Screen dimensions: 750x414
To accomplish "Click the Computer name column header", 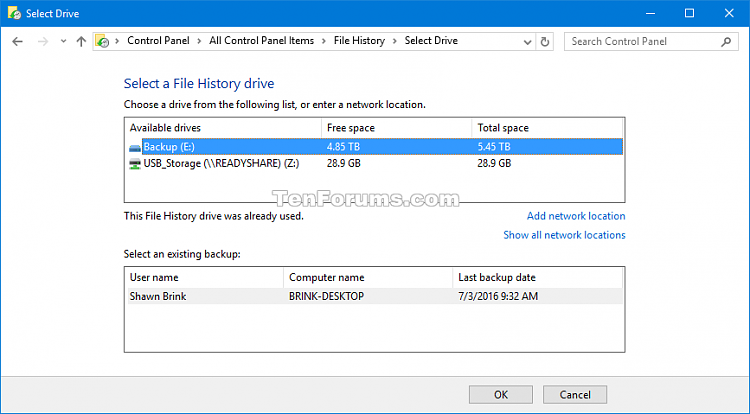I will point(368,277).
